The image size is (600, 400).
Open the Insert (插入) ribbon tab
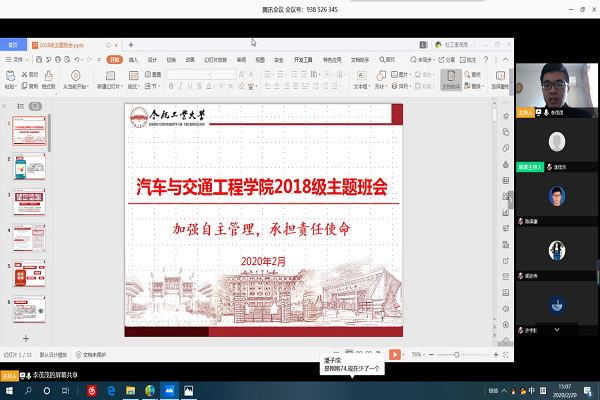coord(133,60)
